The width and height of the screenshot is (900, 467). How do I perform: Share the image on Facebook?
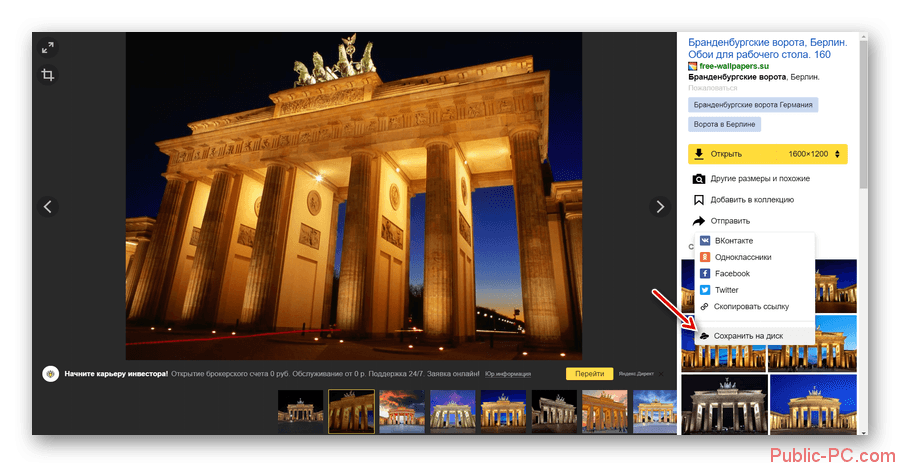(x=732, y=273)
